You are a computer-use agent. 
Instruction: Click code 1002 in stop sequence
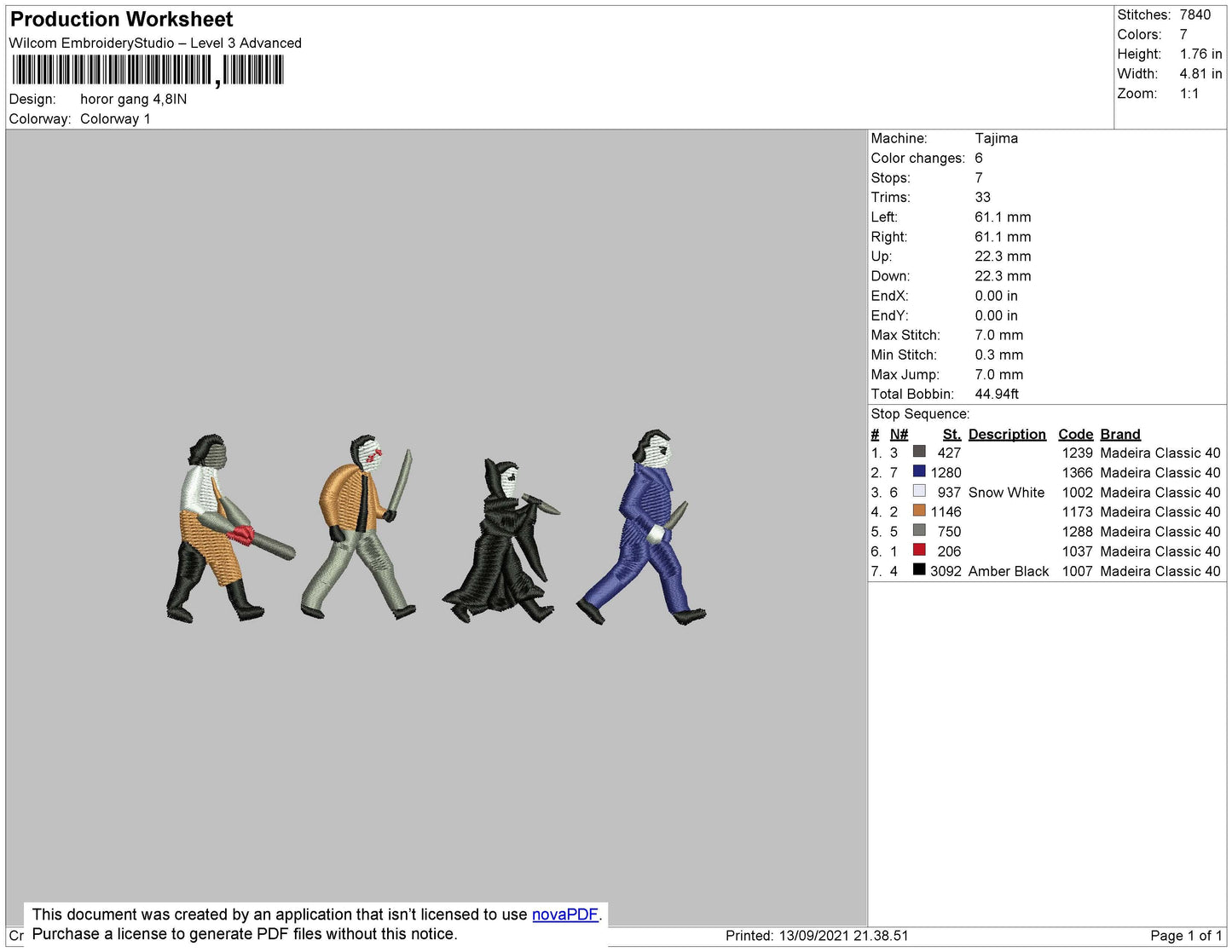point(1077,492)
